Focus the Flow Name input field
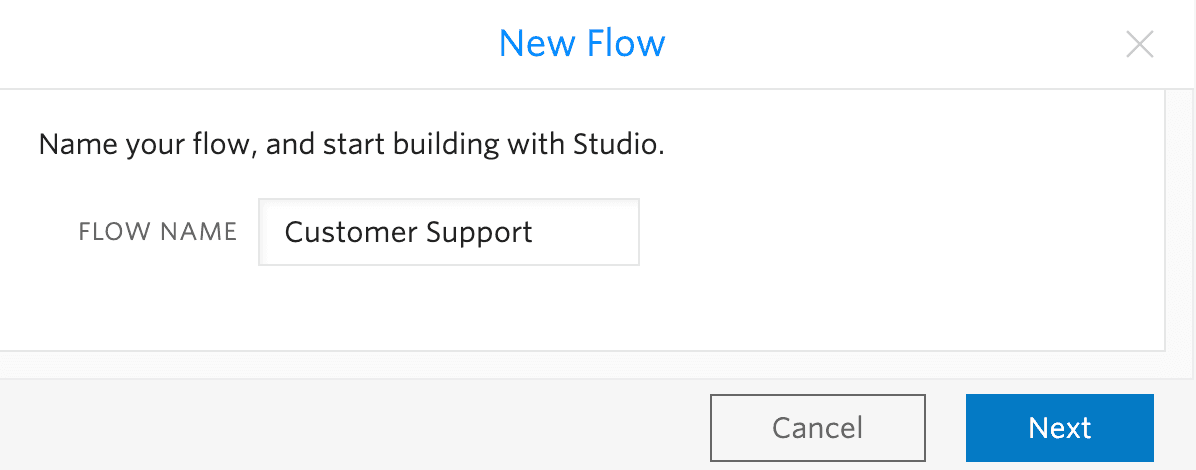Image resolution: width=1196 pixels, height=470 pixels. tap(448, 232)
